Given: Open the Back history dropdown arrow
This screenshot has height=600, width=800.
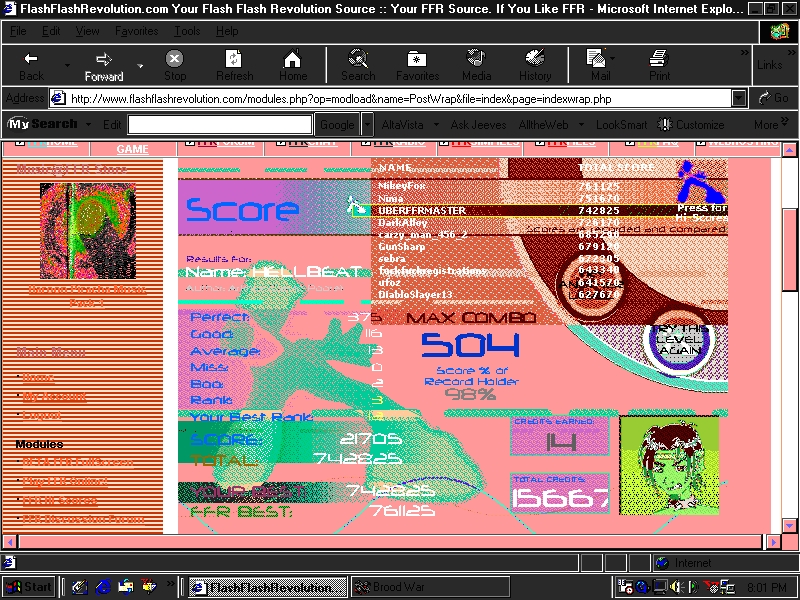Looking at the screenshot, I should coord(67,65).
